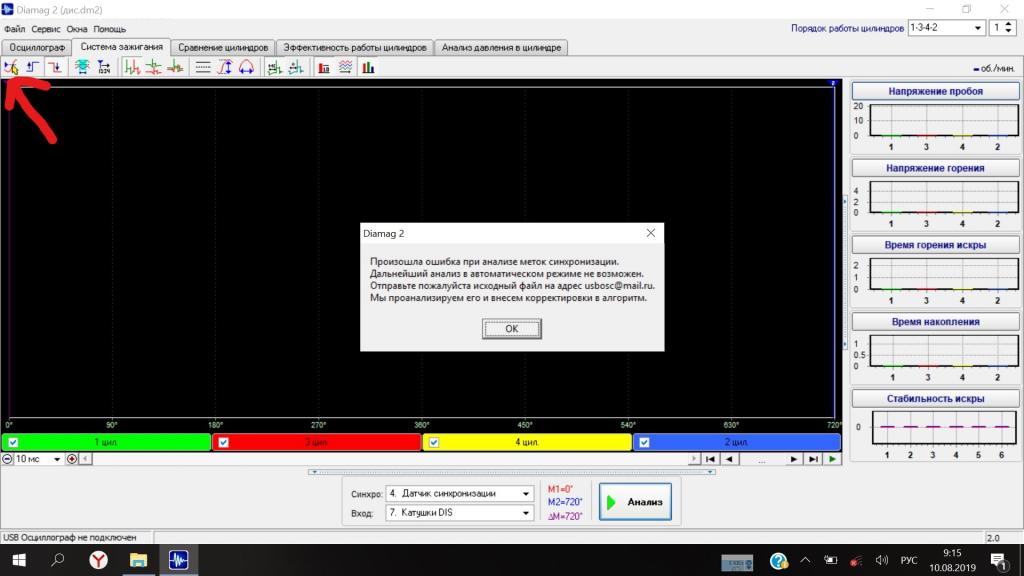The height and width of the screenshot is (576, 1024).
Task: Select the green multi-pulse waveform view icon
Action: point(132,67)
